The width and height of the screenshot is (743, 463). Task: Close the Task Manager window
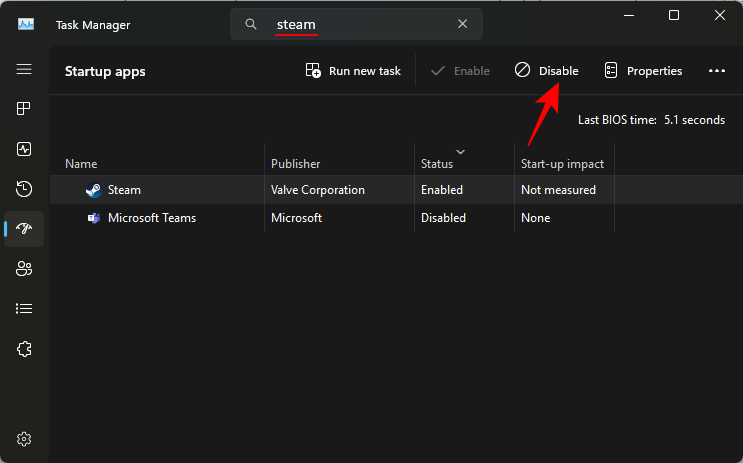tap(720, 16)
